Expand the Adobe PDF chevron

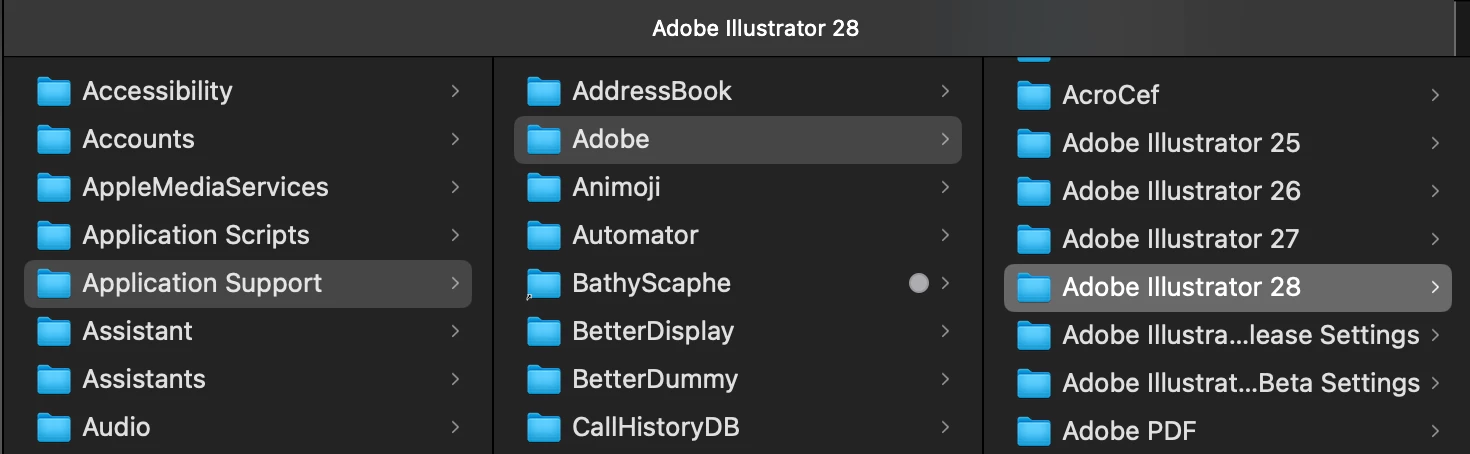point(1435,431)
